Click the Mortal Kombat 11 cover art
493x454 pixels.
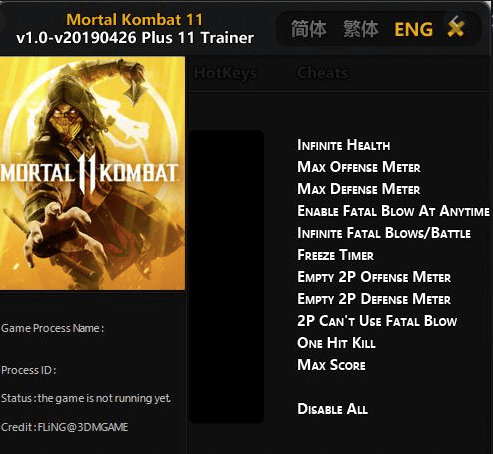[x=92, y=173]
